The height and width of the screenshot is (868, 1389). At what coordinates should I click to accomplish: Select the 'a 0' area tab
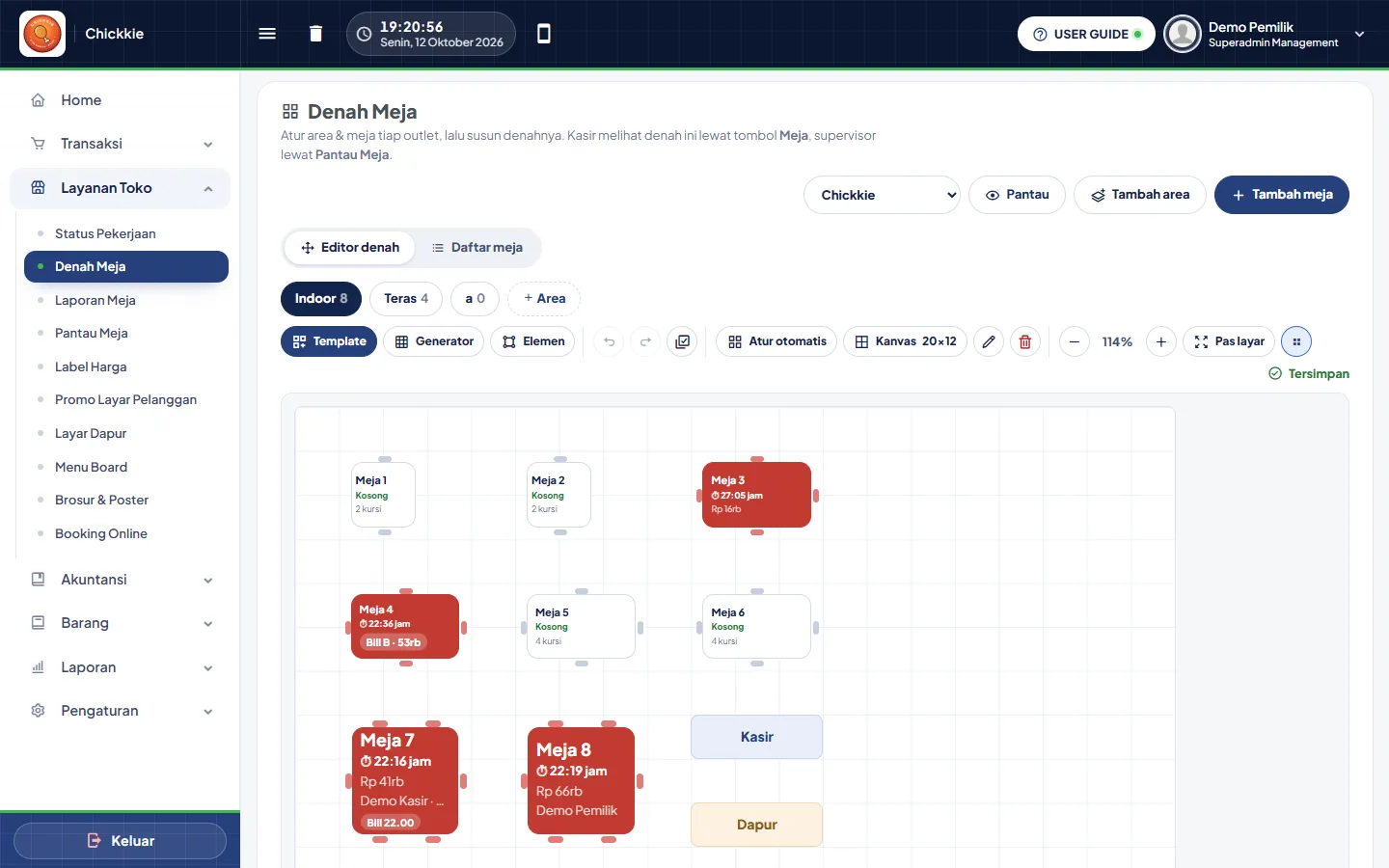(475, 299)
